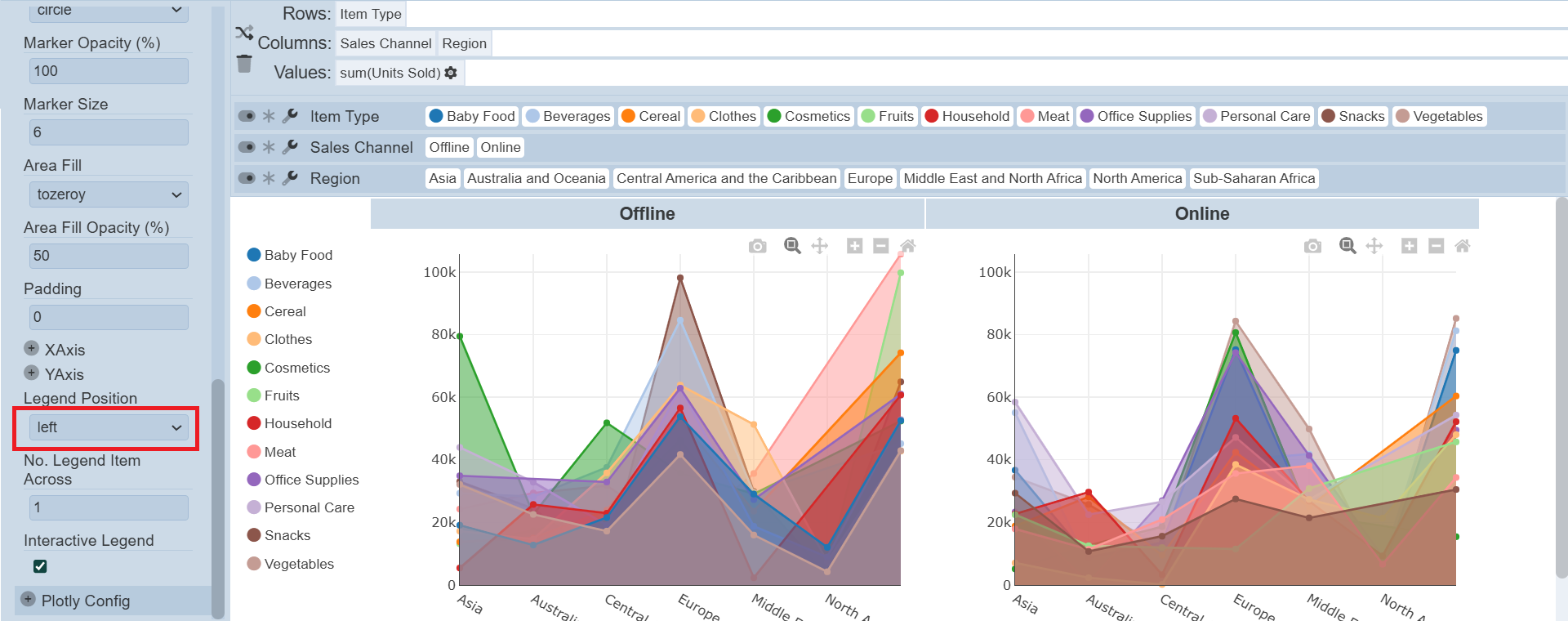Click the swap rows and columns shuffle icon
The height and width of the screenshot is (621, 1568).
pos(244,33)
